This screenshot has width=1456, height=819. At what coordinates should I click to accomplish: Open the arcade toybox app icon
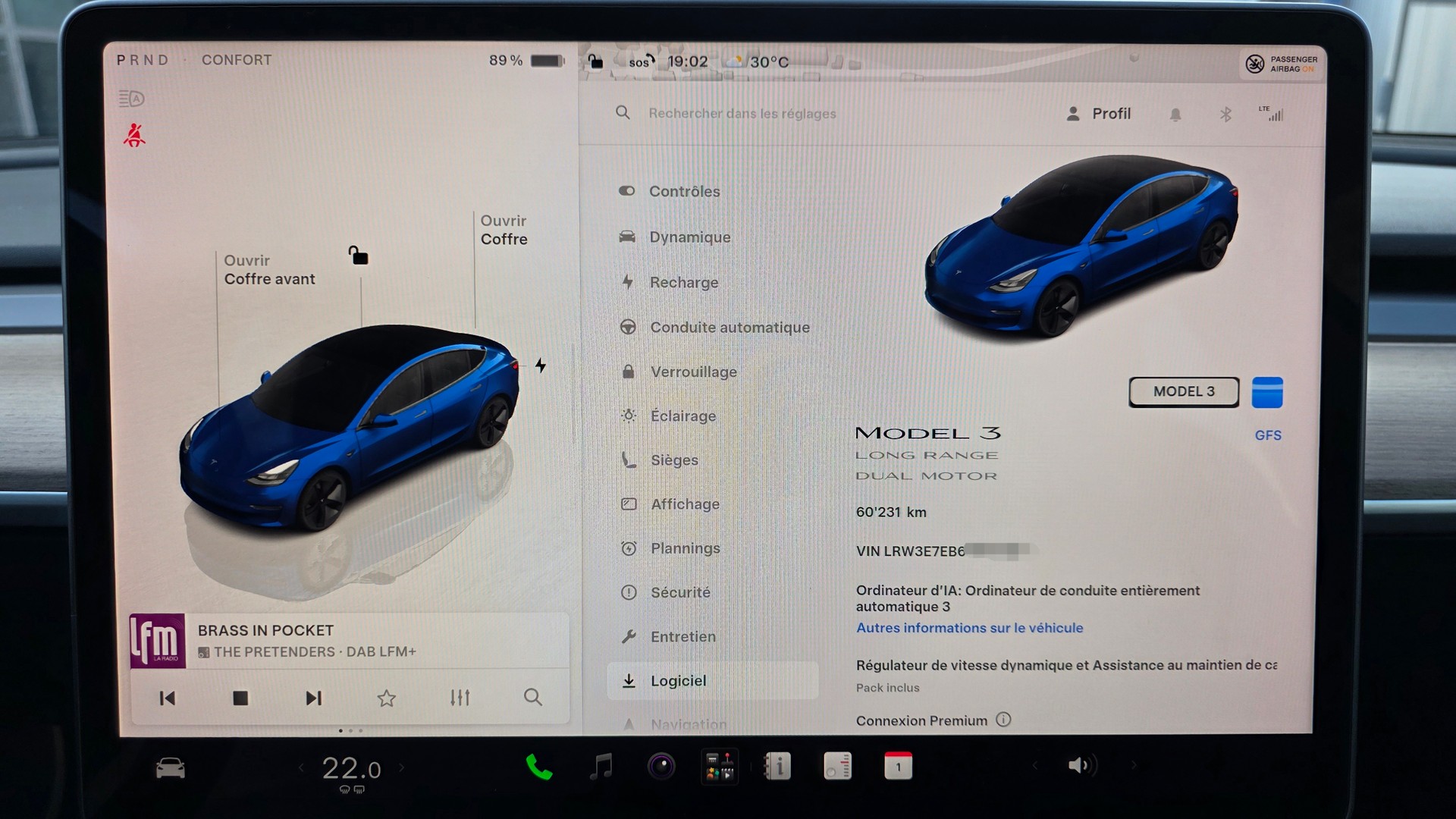(720, 767)
